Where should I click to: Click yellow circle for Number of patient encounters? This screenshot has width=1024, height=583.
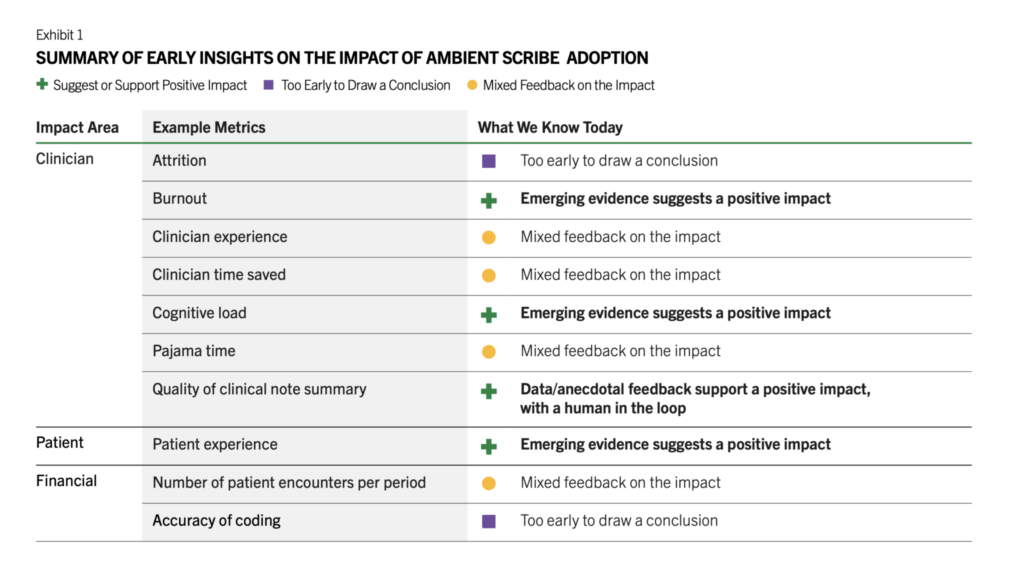click(x=488, y=484)
